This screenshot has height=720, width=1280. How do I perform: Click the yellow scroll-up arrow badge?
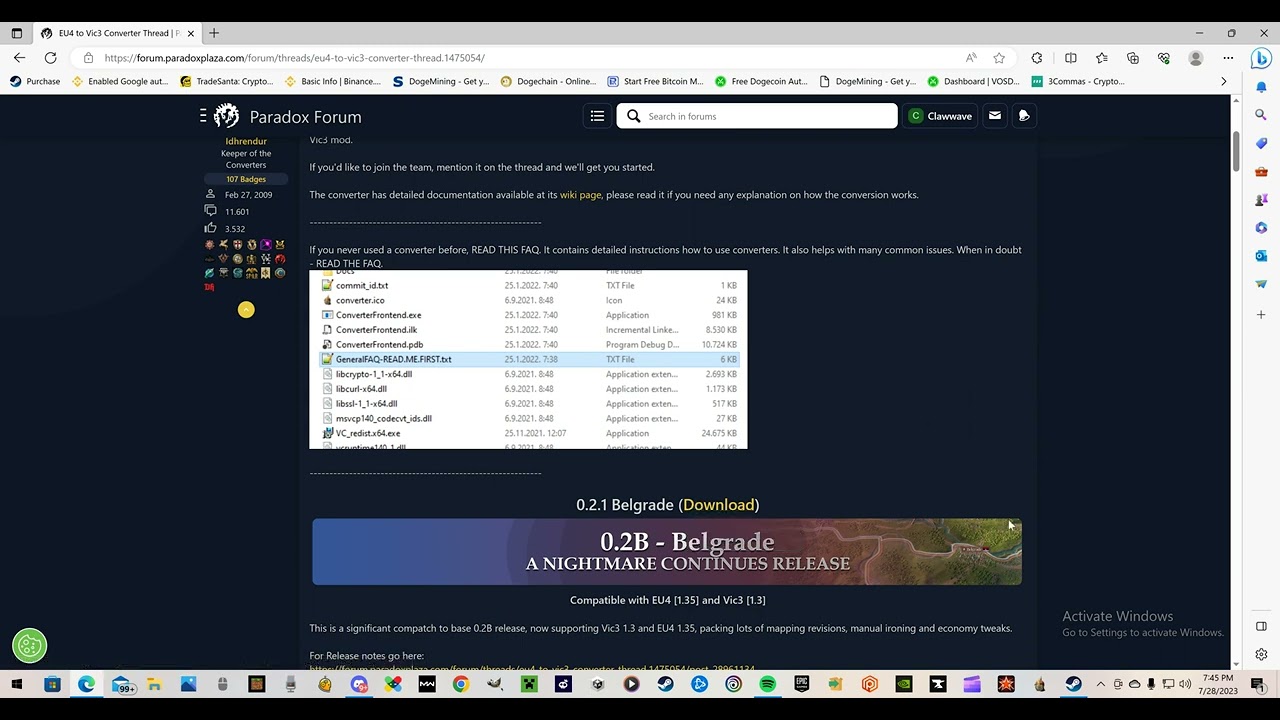click(x=246, y=310)
